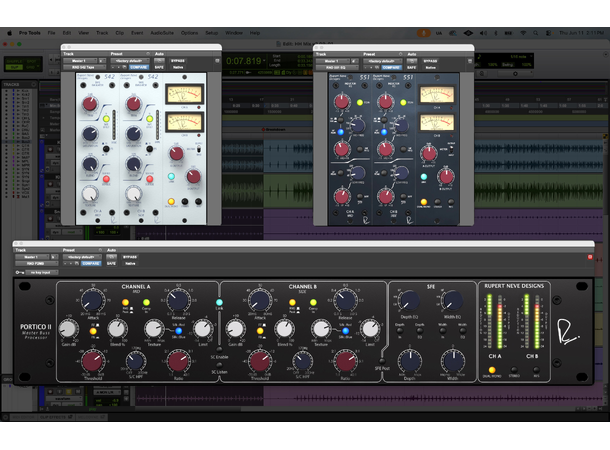Toggle Channel A RMS/Peak yellow button
Viewport: 610px width, 450px height.
tap(125, 302)
